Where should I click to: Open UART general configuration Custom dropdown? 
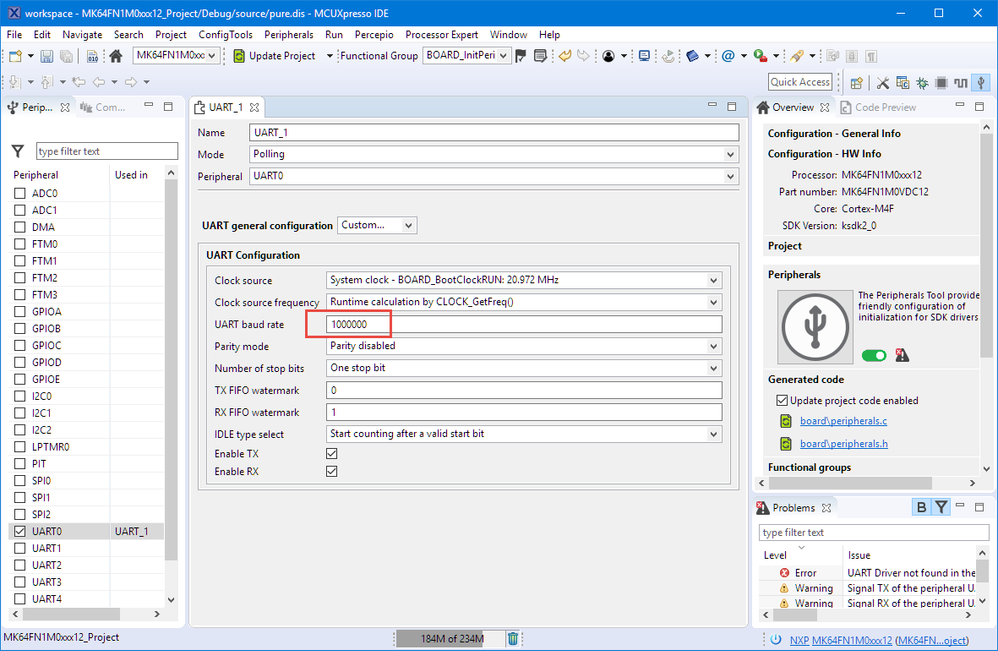click(377, 225)
